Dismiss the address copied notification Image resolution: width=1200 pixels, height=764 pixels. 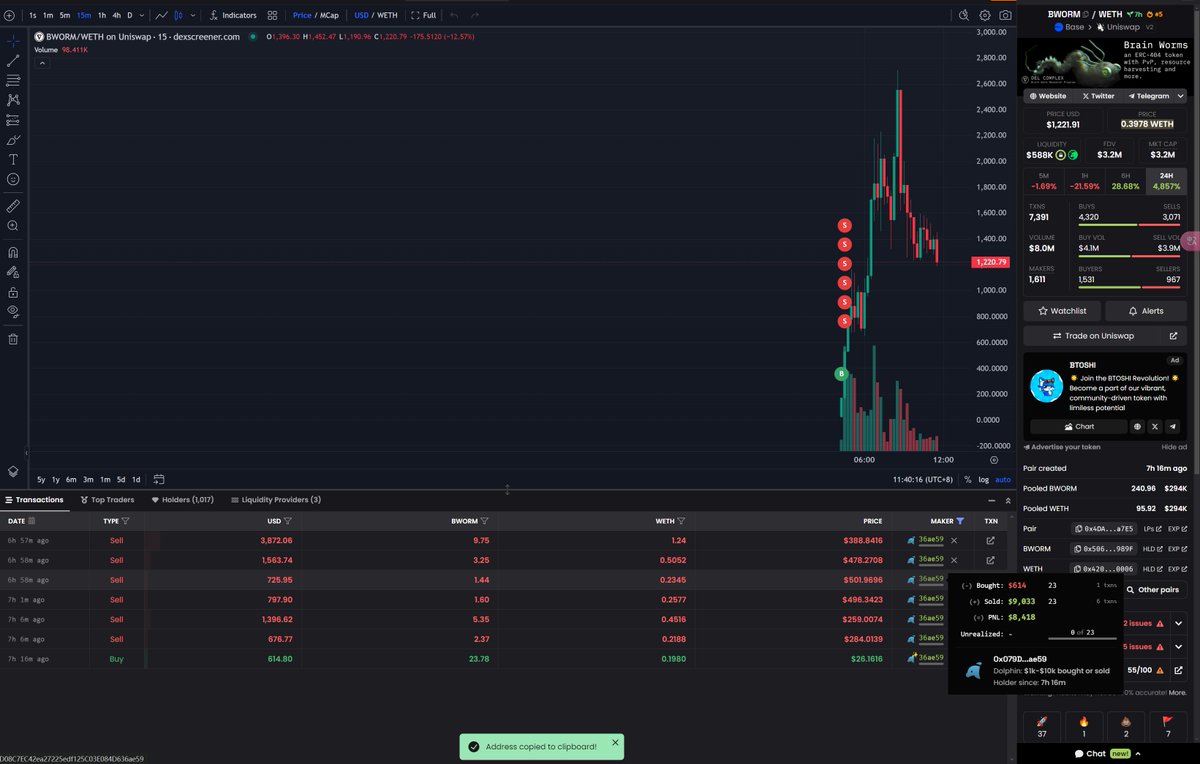coord(616,742)
